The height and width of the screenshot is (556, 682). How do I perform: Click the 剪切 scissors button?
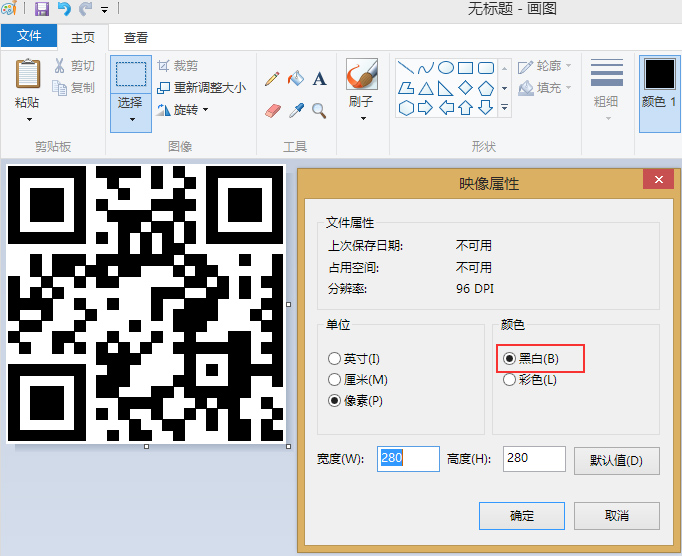tap(74, 66)
